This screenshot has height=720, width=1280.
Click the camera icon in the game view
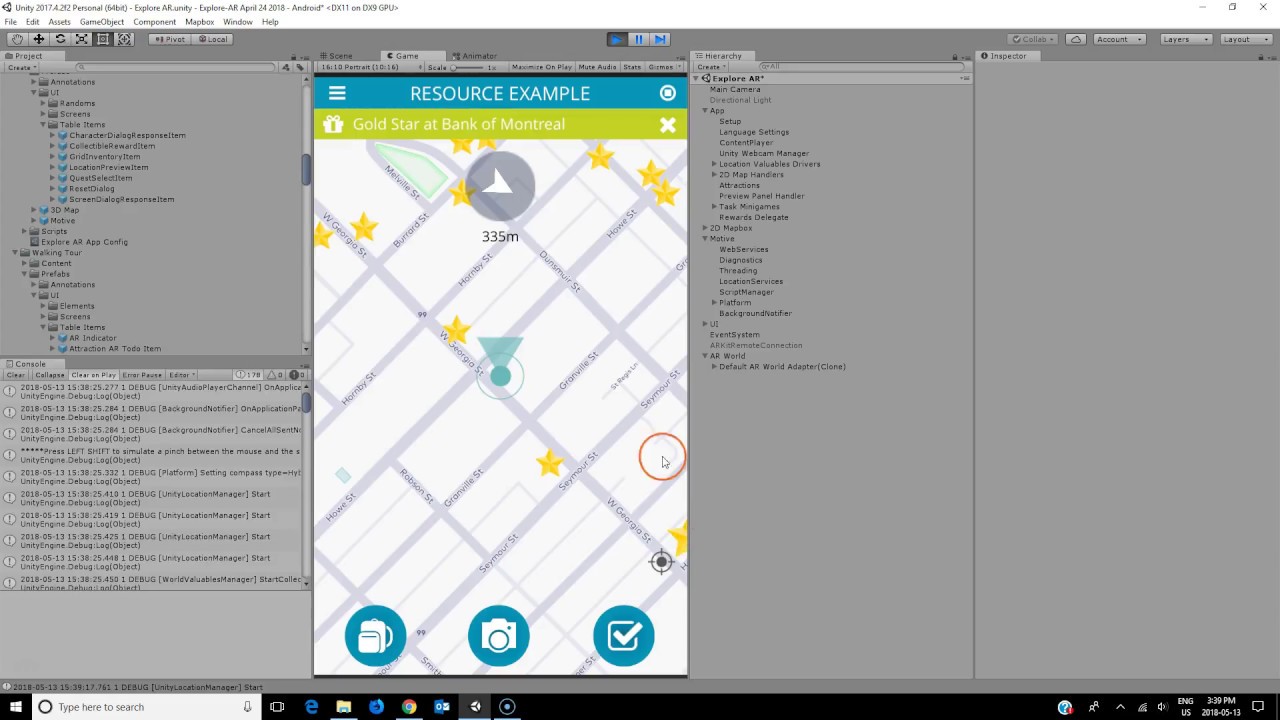coord(499,636)
